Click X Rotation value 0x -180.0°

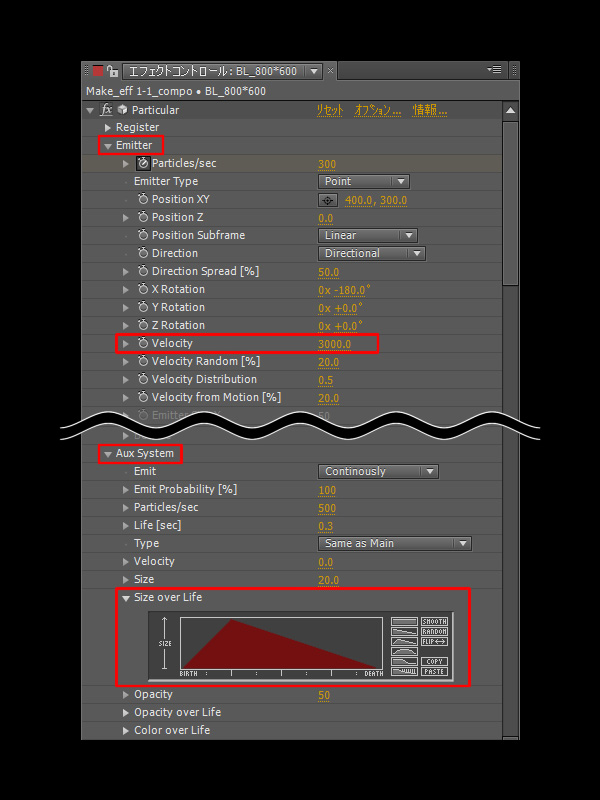[344, 290]
